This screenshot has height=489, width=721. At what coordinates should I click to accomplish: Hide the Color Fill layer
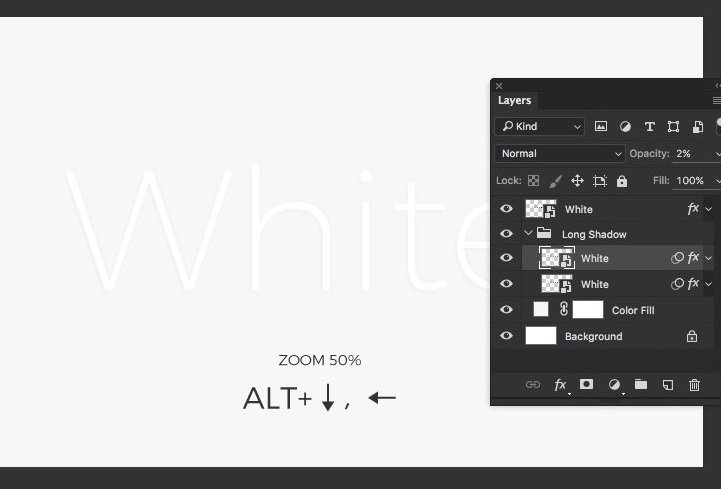[x=506, y=310]
